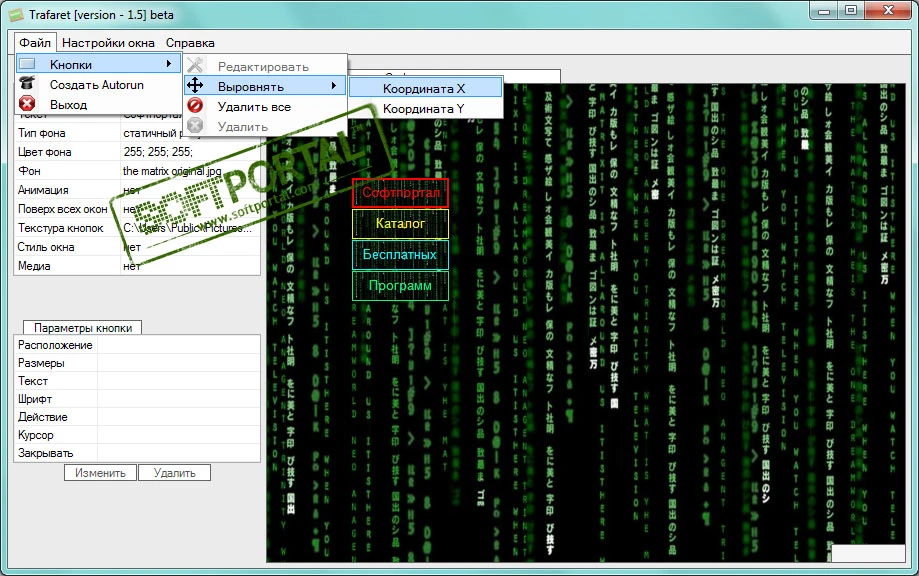Click the red prohibition Удалить все icon

point(196,106)
